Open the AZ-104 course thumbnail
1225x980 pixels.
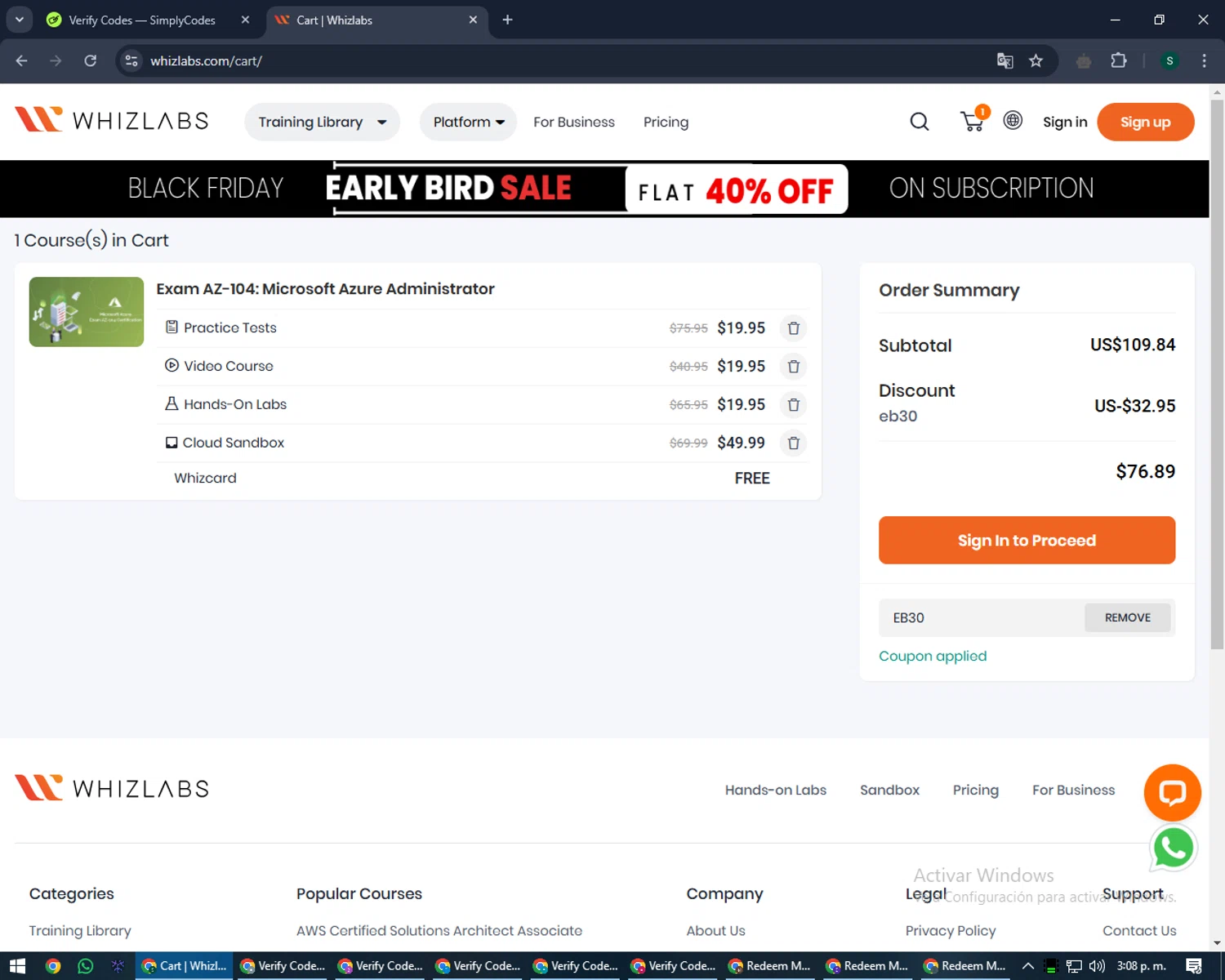(x=87, y=312)
